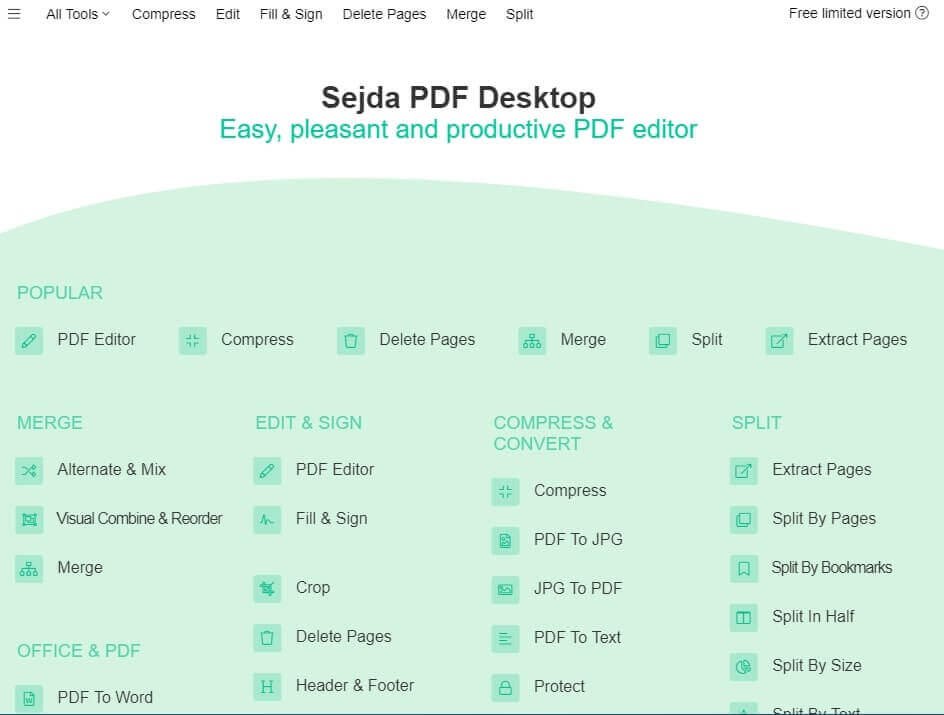Open Split link under Popular
This screenshot has width=944, height=715.
coord(707,339)
